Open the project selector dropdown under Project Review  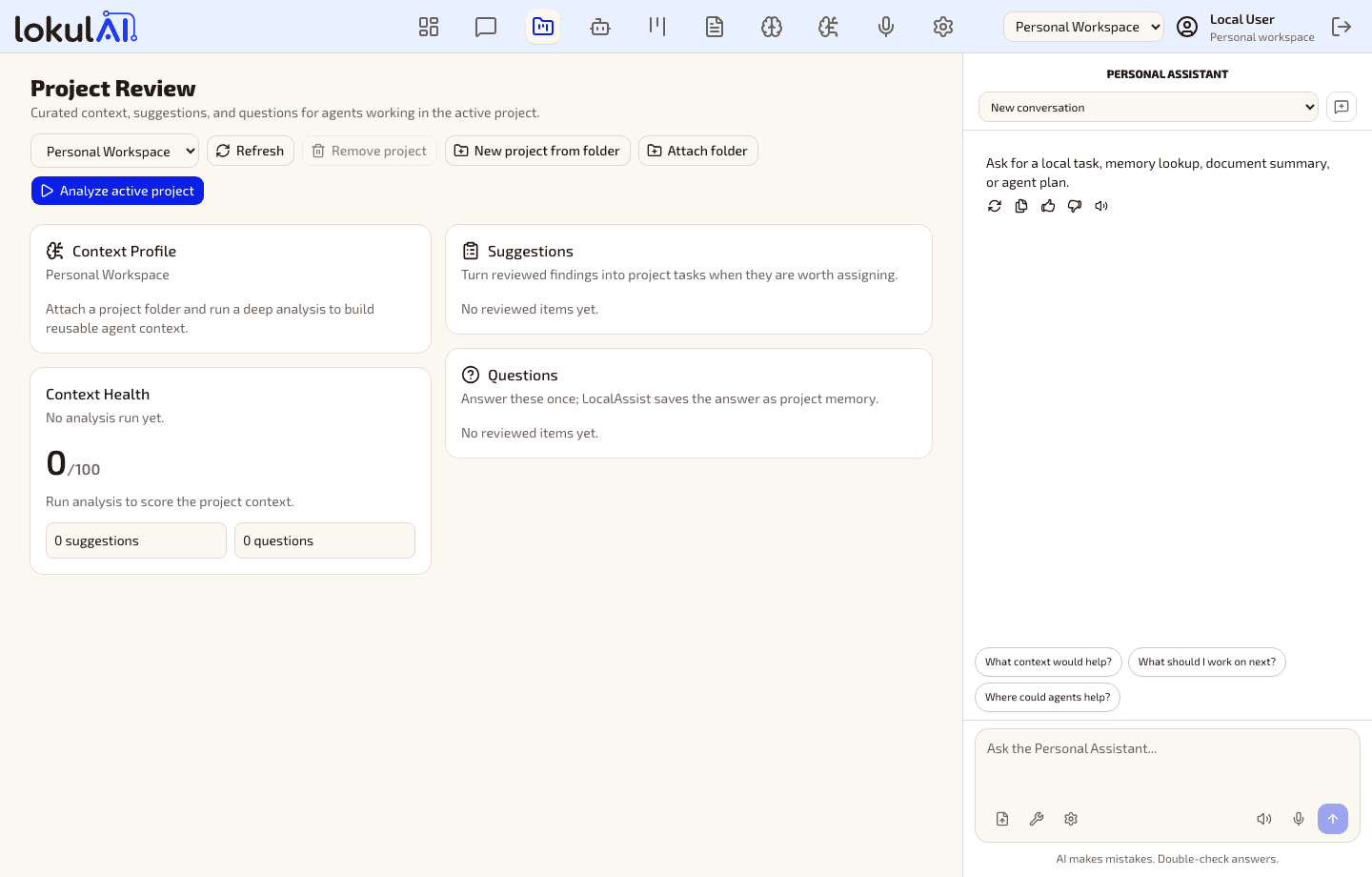point(115,151)
